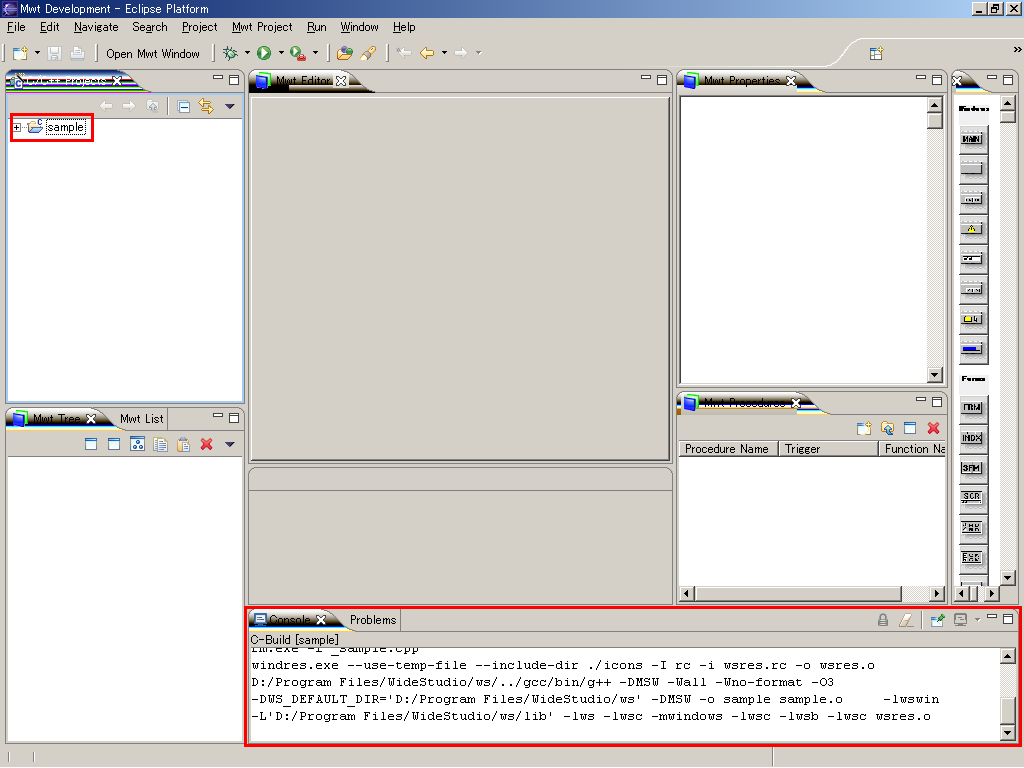Toggle Pin Console icon
Screen dimensions: 1024x768
coord(937,620)
